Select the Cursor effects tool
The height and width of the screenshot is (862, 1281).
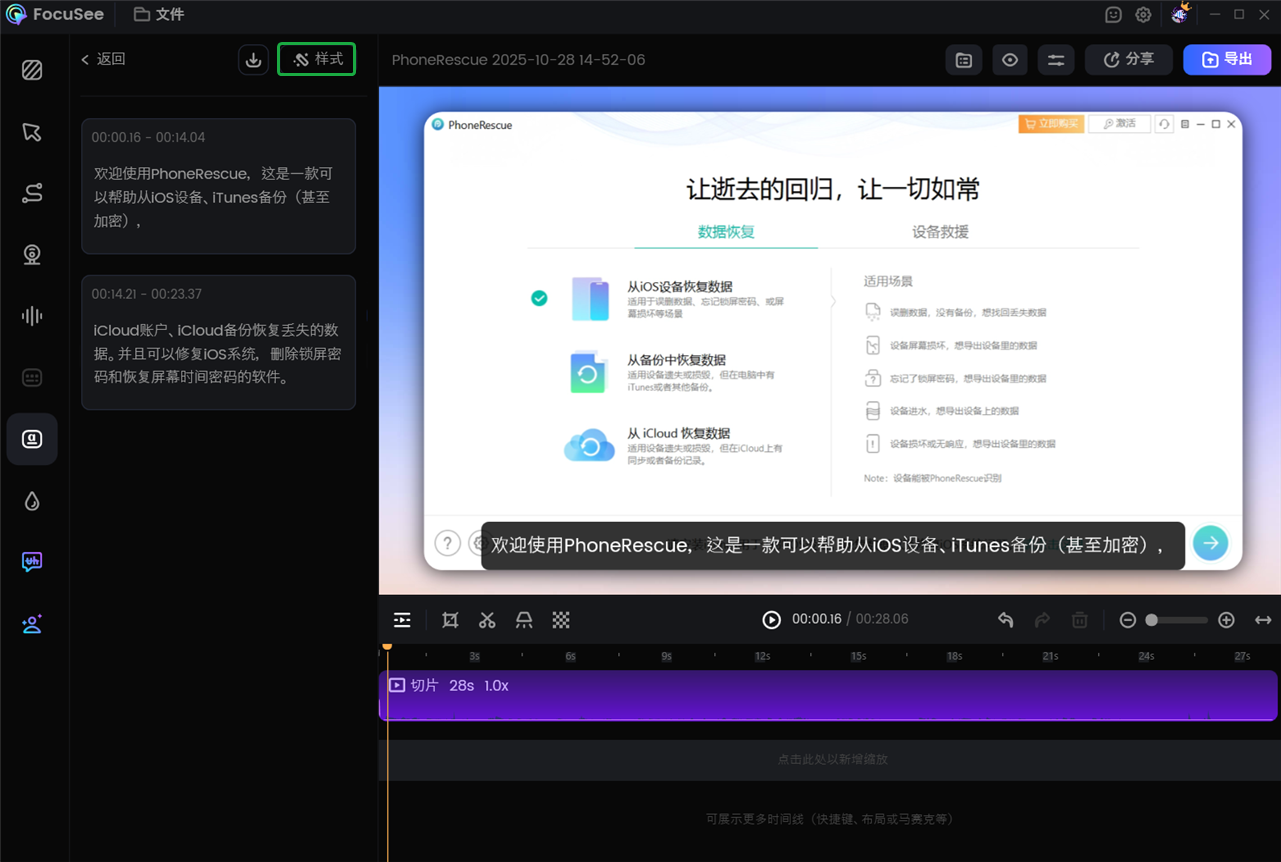[x=32, y=131]
